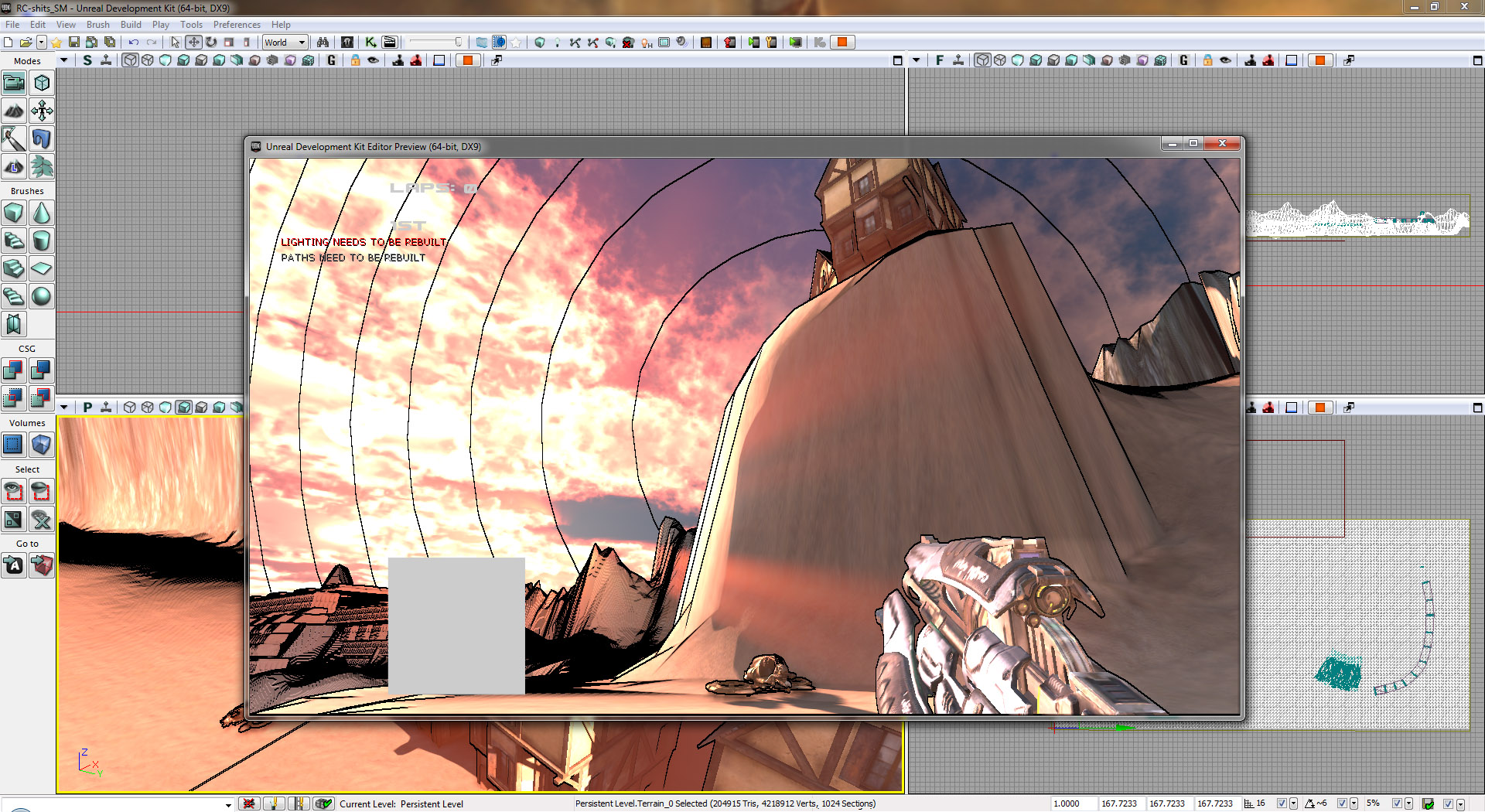
Task: Toggle drag grid snapping checkbox
Action: pos(1282,803)
